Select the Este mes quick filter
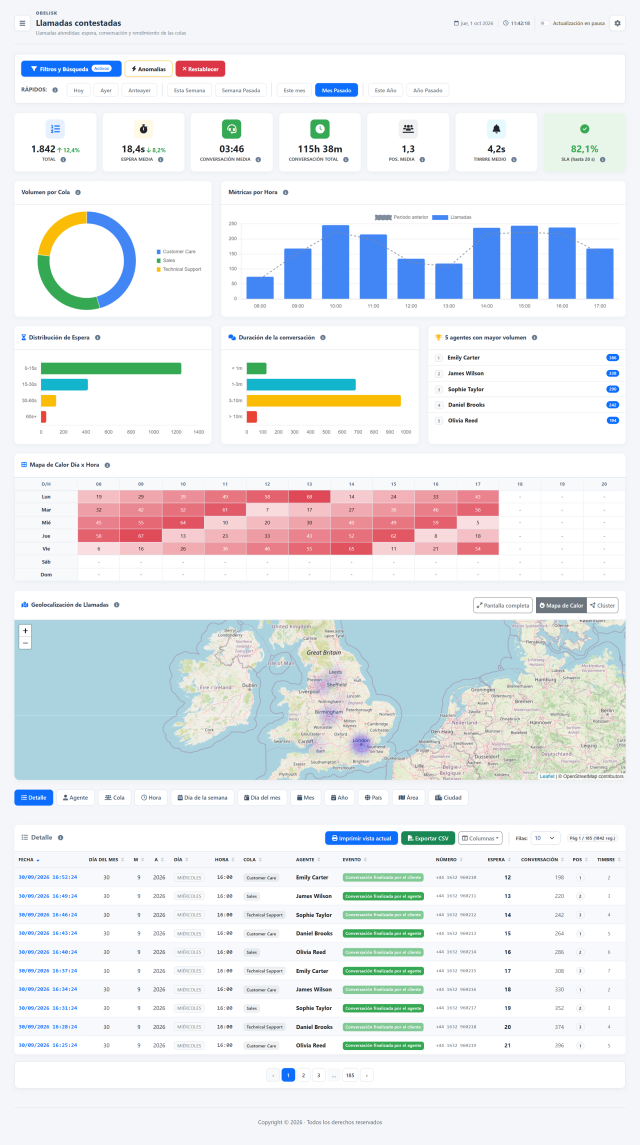 (294, 90)
